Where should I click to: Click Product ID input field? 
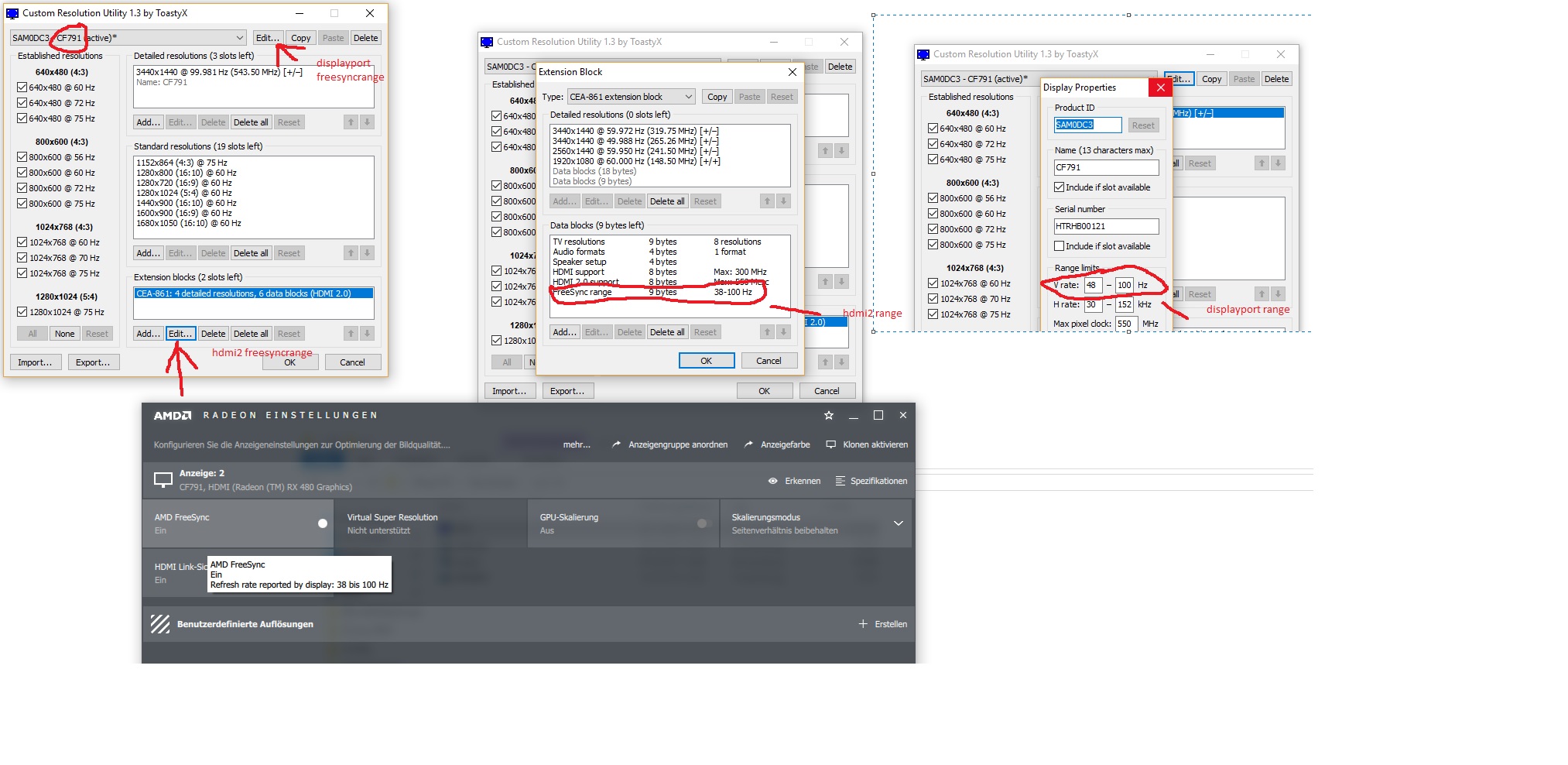pyautogui.click(x=1087, y=125)
